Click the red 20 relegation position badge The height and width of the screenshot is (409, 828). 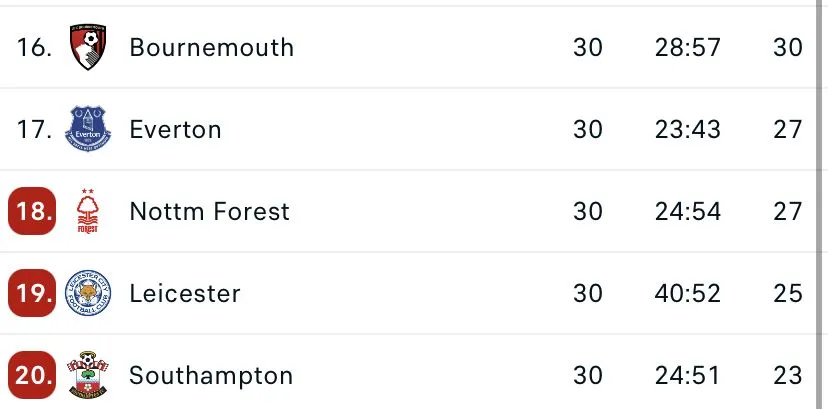(34, 375)
